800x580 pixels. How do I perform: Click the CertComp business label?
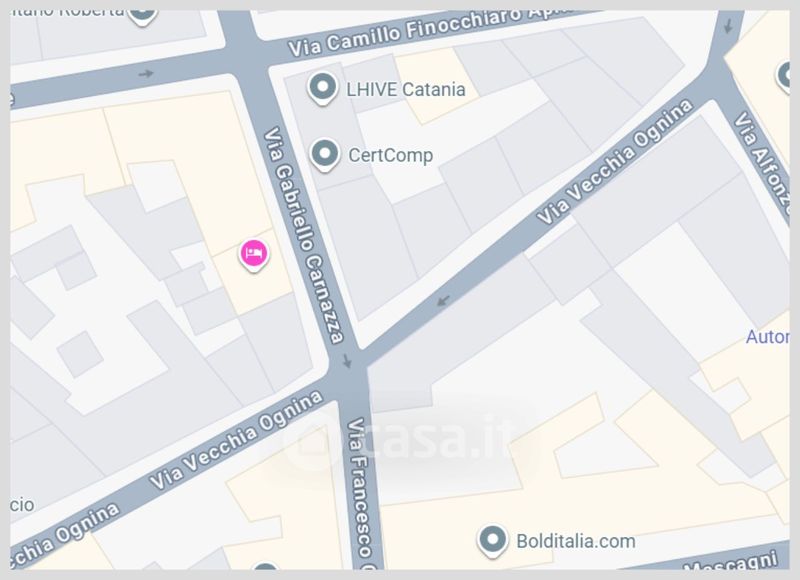[x=390, y=155]
